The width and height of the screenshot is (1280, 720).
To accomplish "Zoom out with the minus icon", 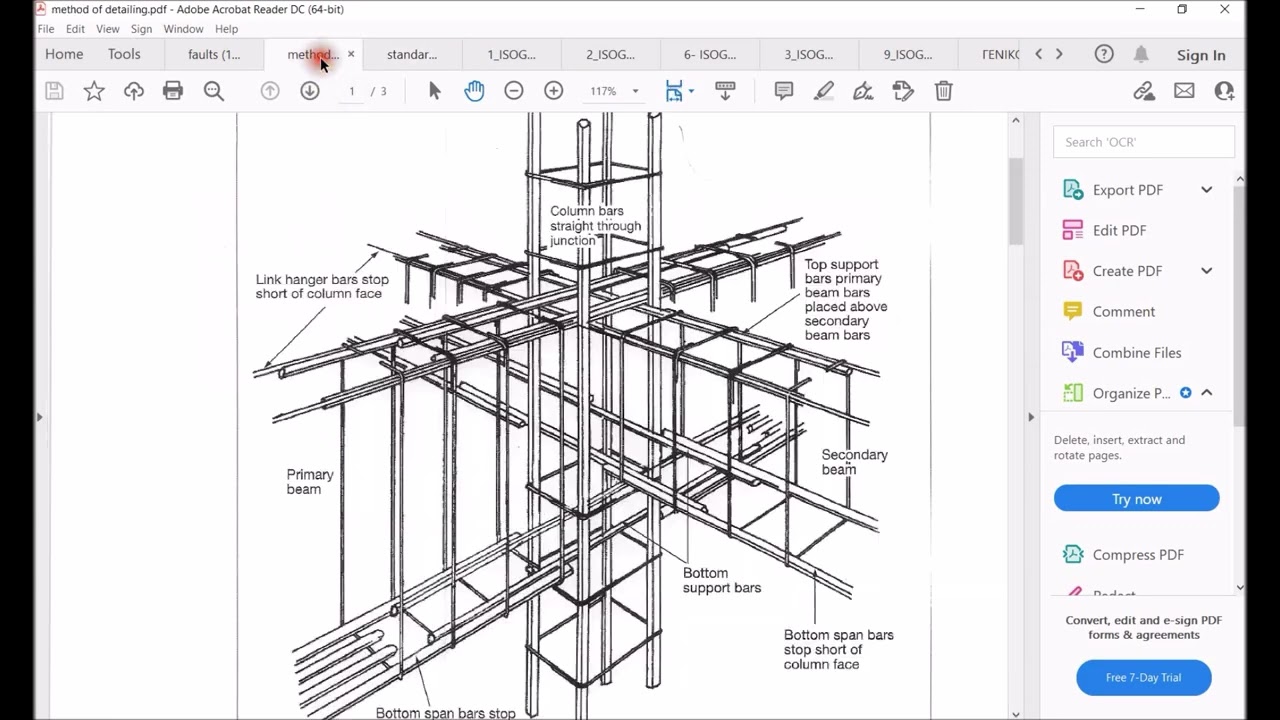I will 514,91.
